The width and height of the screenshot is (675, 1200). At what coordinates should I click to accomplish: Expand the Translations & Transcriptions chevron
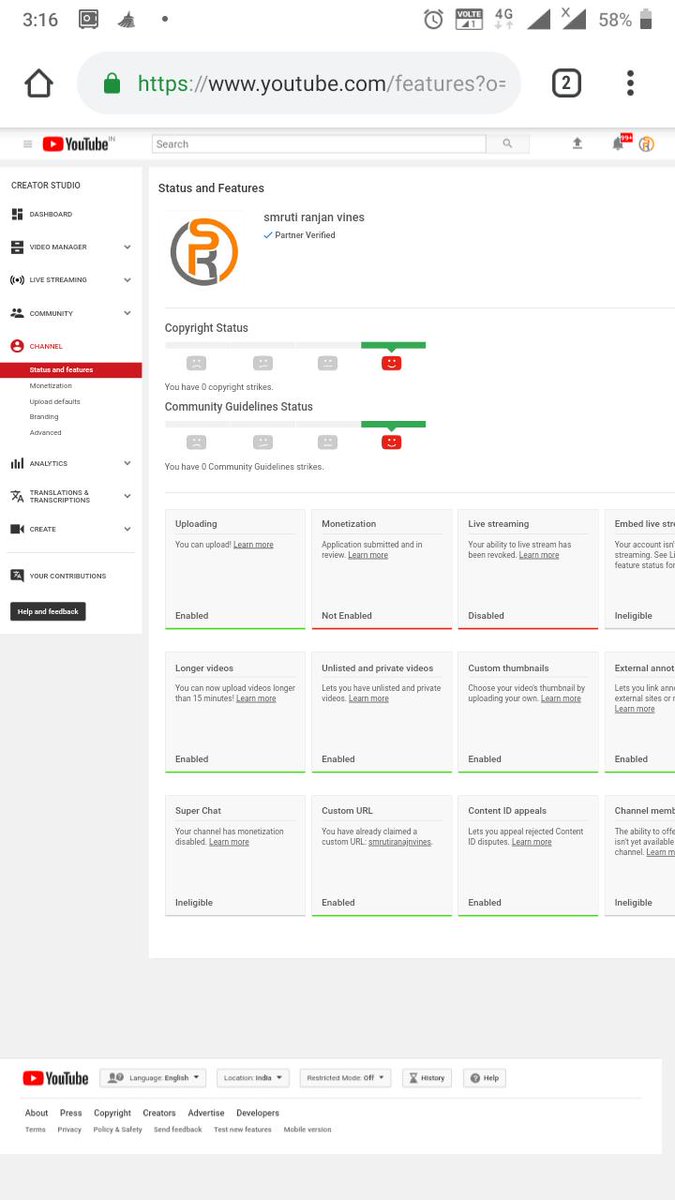pos(127,496)
